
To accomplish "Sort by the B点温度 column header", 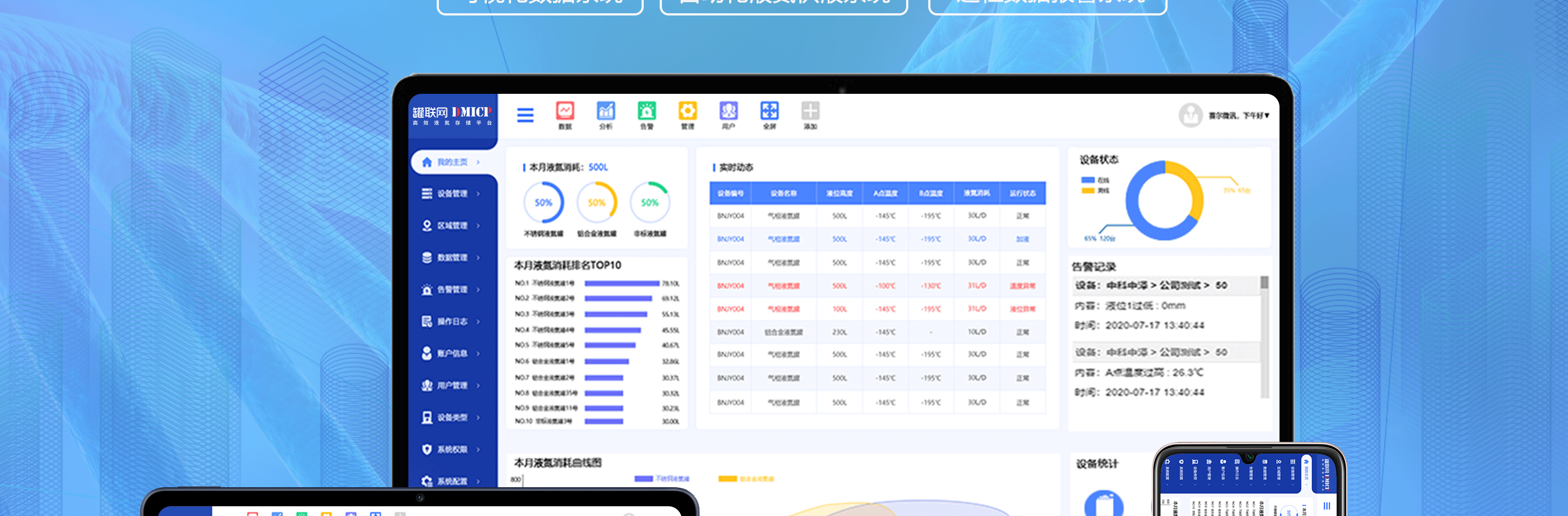I will 931,193.
